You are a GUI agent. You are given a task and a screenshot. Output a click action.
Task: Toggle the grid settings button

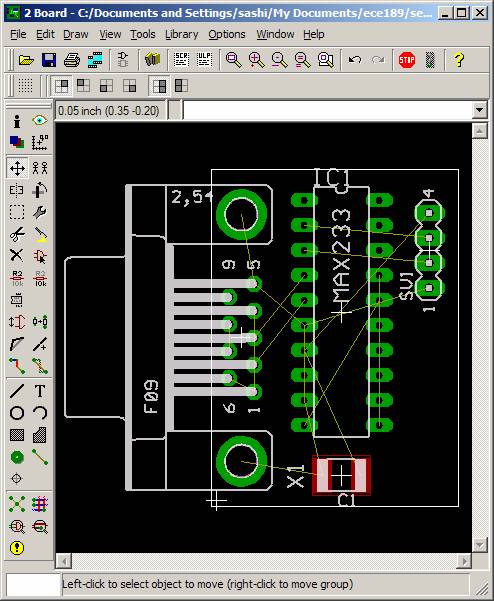tap(25, 85)
